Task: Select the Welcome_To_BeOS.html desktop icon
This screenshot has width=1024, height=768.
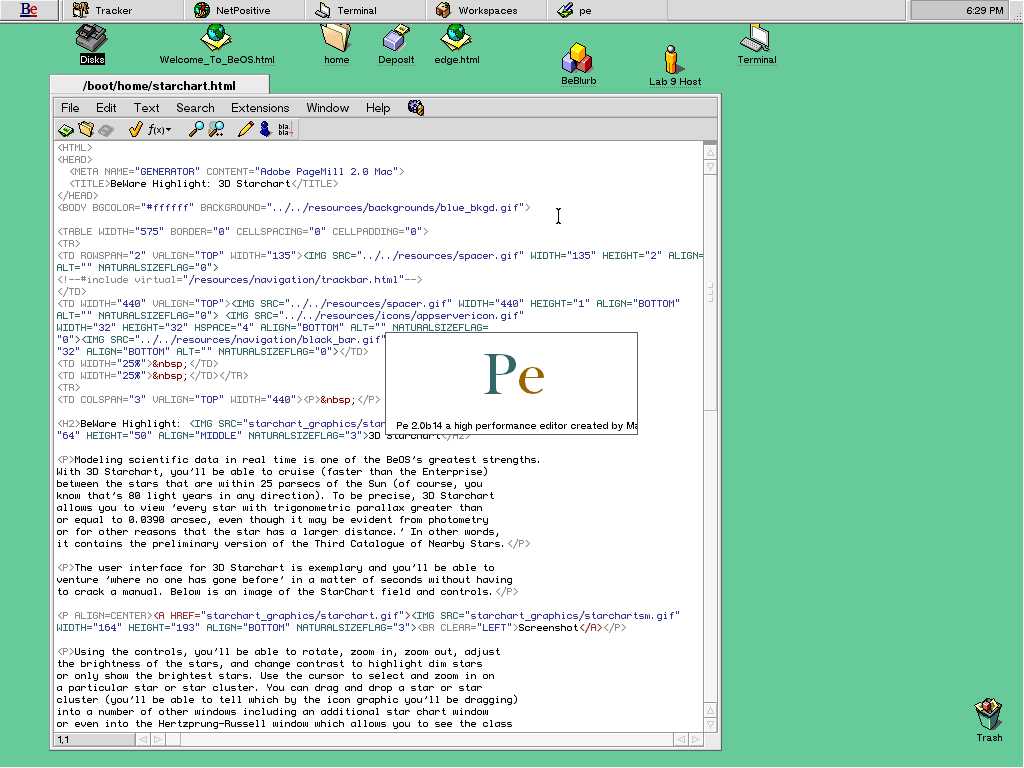Action: [x=217, y=44]
